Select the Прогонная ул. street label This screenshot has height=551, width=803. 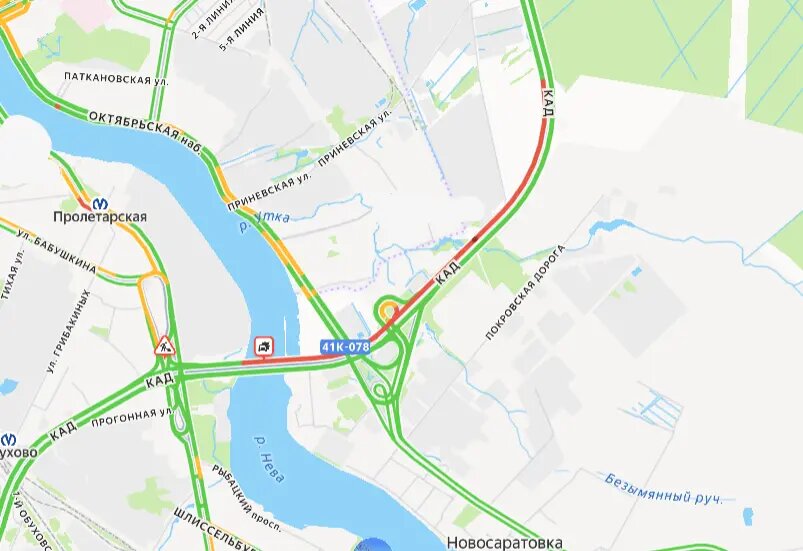(x=133, y=417)
